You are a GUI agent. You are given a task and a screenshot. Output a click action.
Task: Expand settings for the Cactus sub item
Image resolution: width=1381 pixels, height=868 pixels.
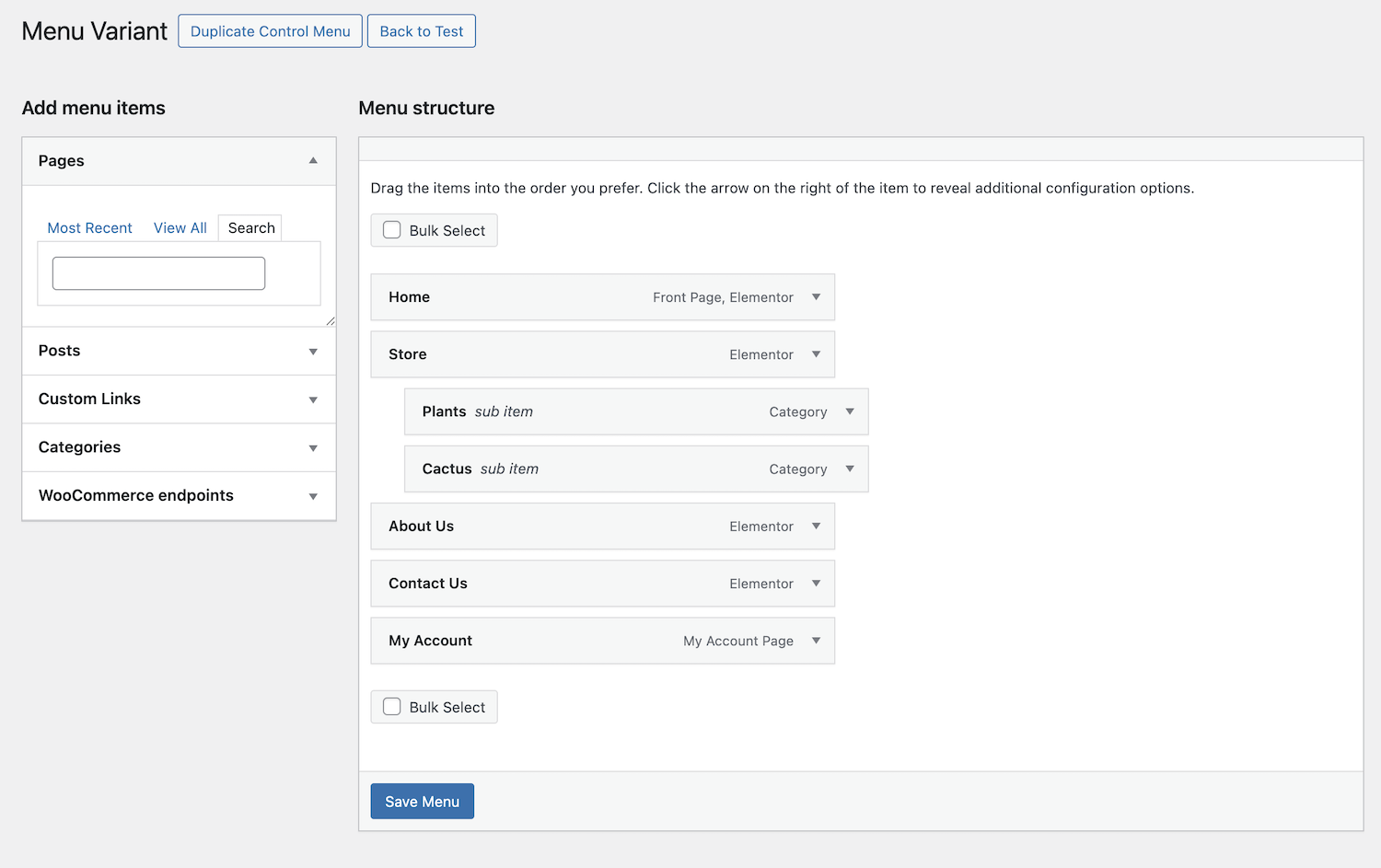[x=849, y=469]
